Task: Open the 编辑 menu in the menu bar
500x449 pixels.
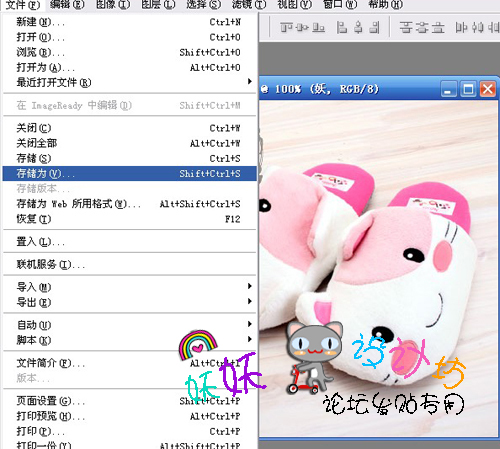Action: click(67, 5)
